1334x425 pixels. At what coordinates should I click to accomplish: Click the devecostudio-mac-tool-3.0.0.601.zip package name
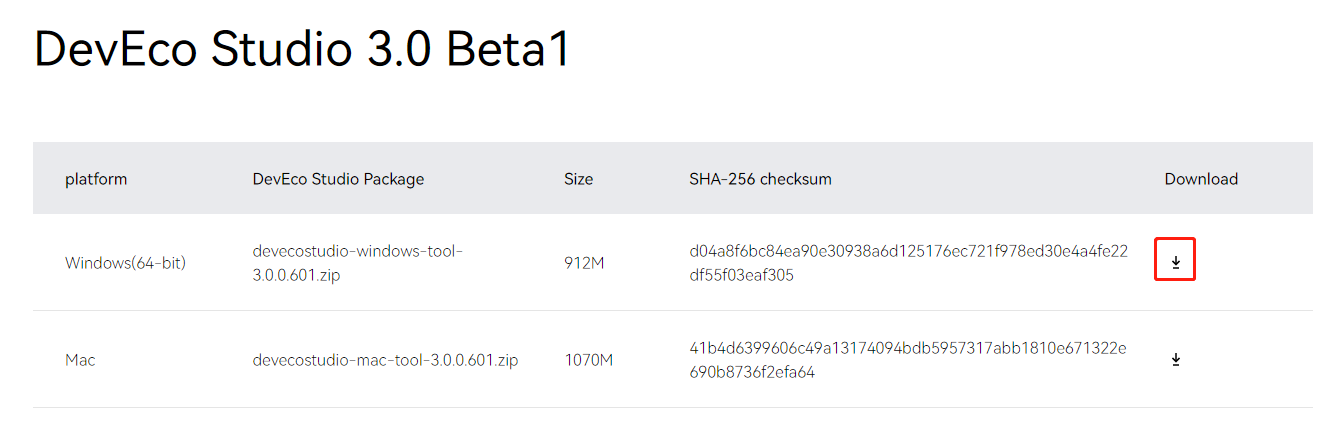(385, 359)
